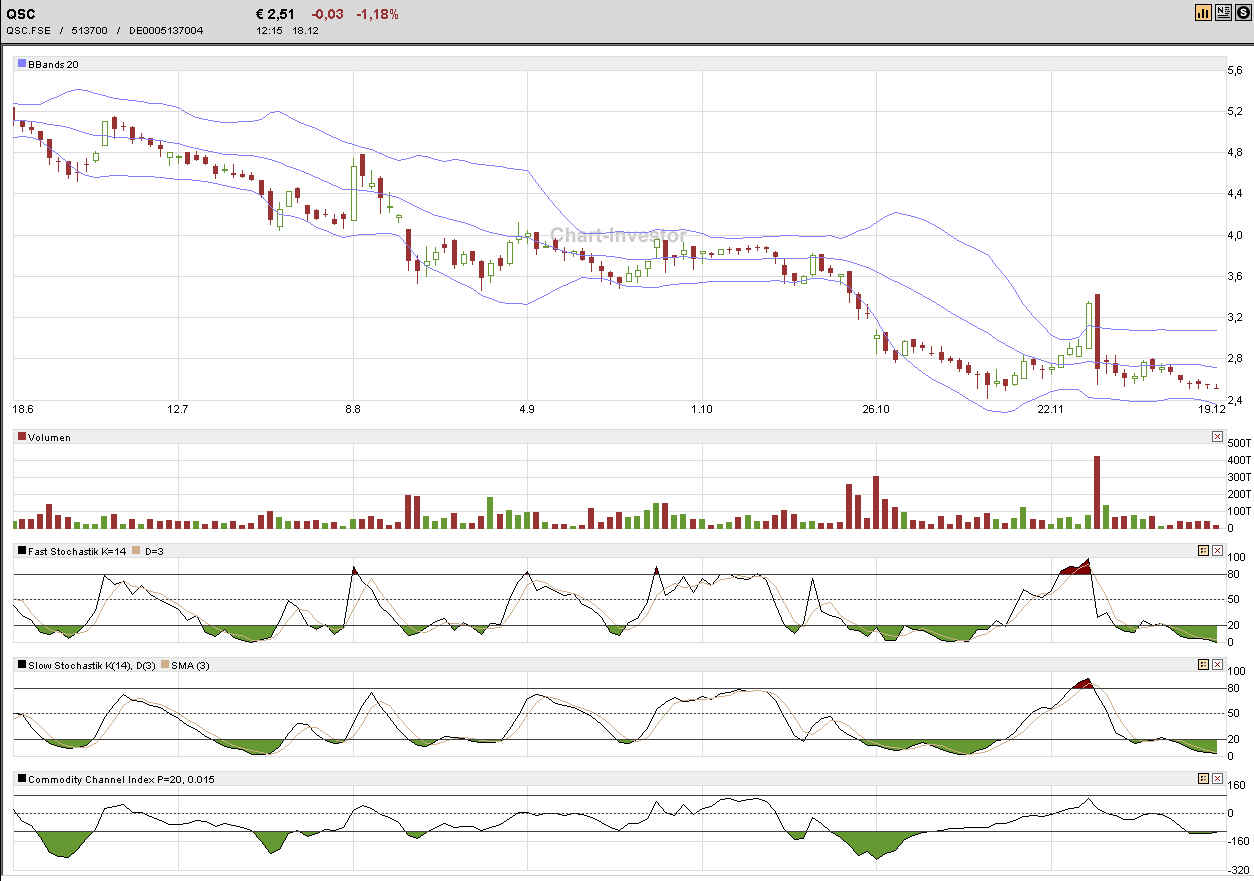Open the Fast Stochastik panel settings grid icon
This screenshot has height=881, width=1254.
[x=1204, y=550]
